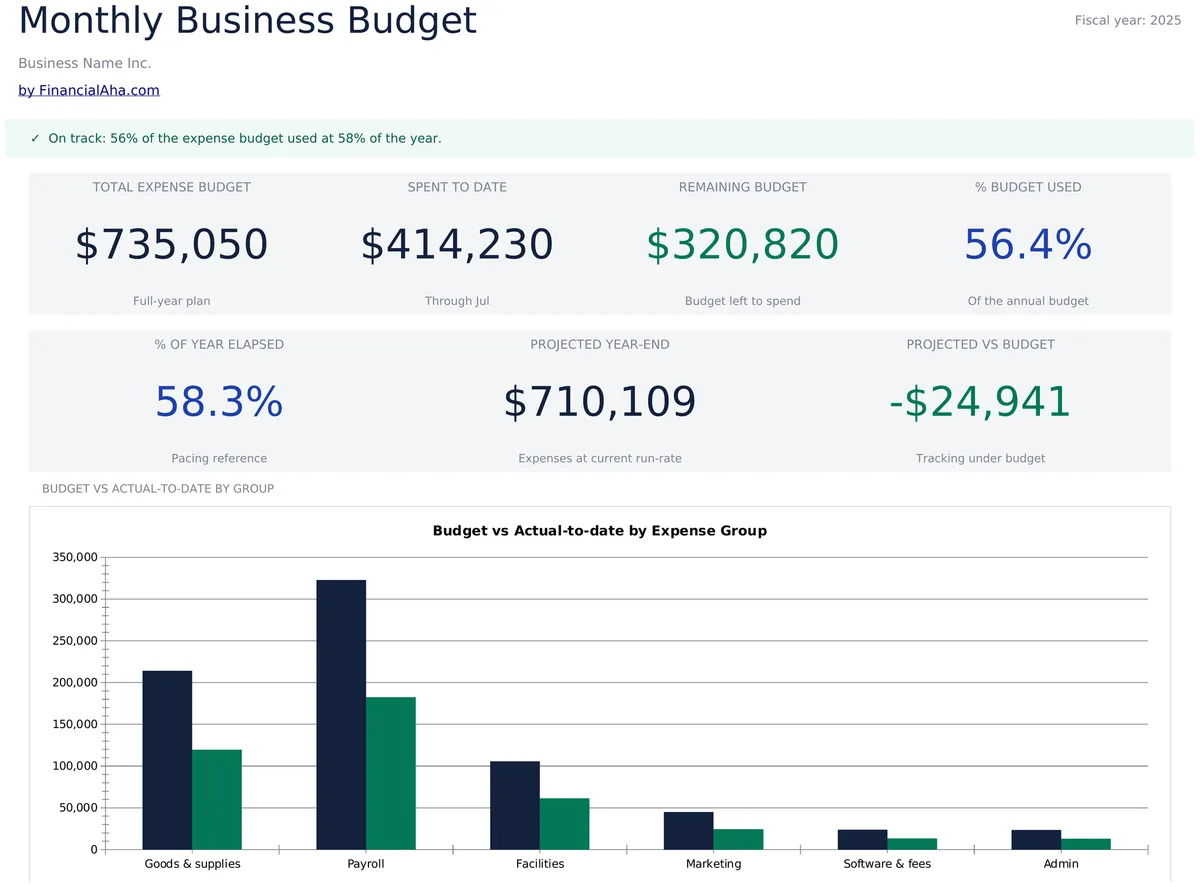The height and width of the screenshot is (887, 1200).
Task: Click the 150,000 y-axis label
Action: click(x=75, y=725)
